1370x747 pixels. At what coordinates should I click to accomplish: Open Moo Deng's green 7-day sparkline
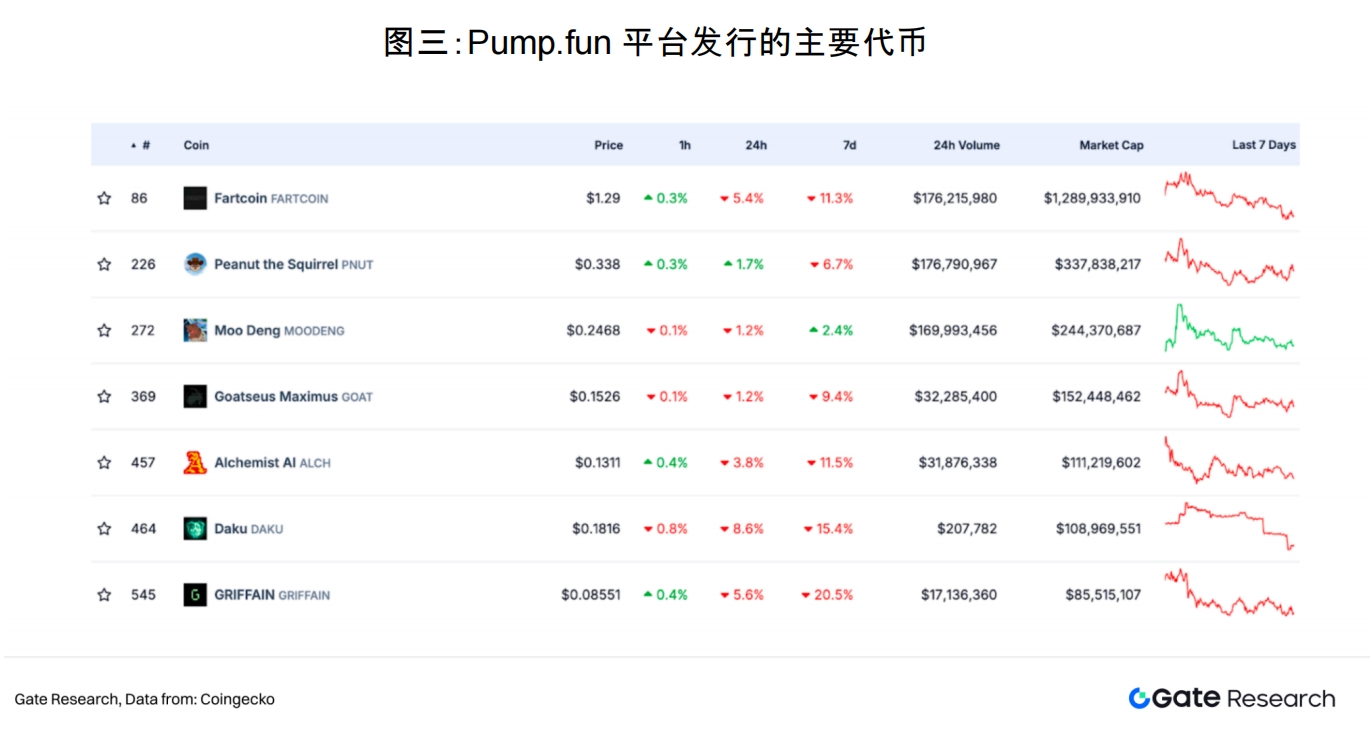coord(1230,328)
